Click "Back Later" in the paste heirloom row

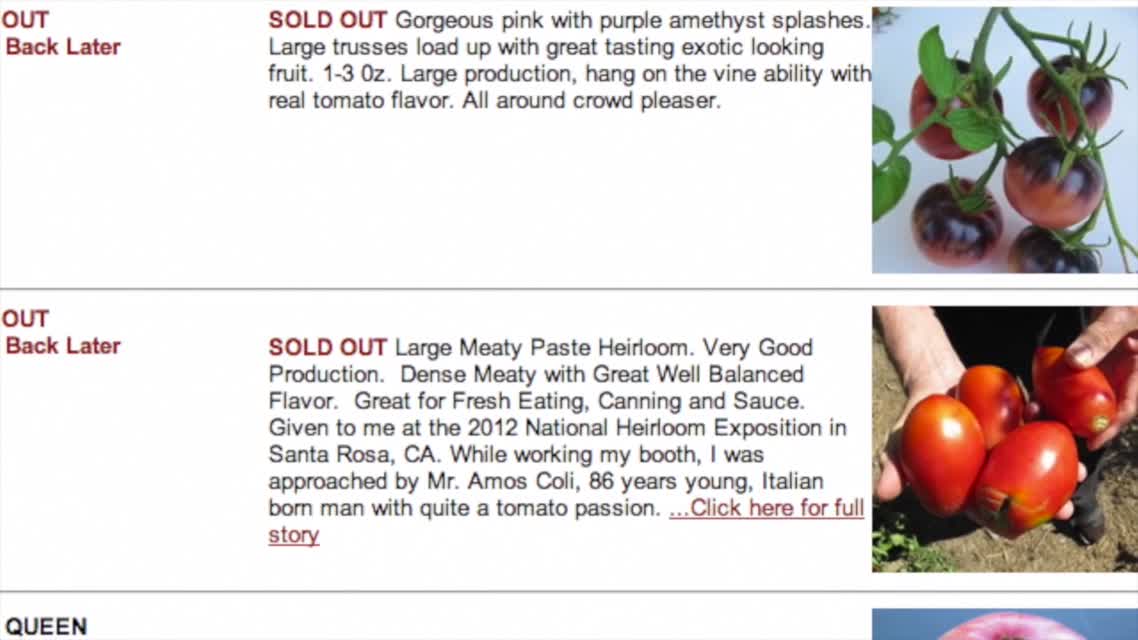coord(63,346)
